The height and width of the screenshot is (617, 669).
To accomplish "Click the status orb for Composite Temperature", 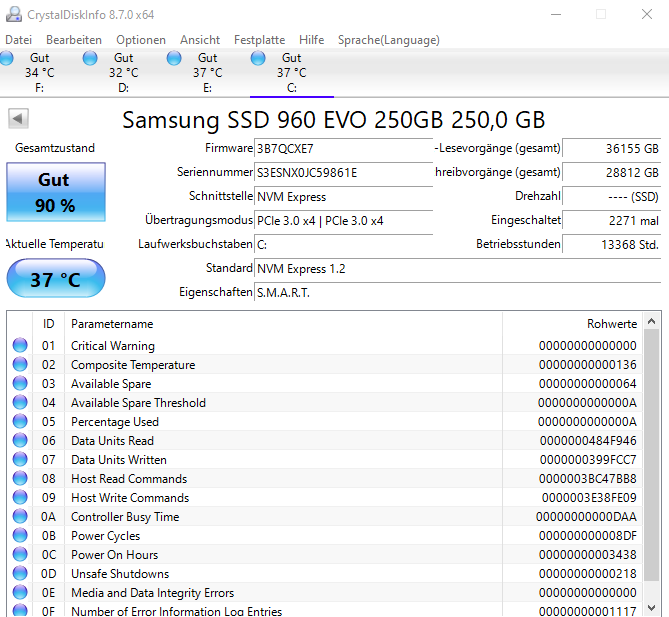I will pos(20,364).
